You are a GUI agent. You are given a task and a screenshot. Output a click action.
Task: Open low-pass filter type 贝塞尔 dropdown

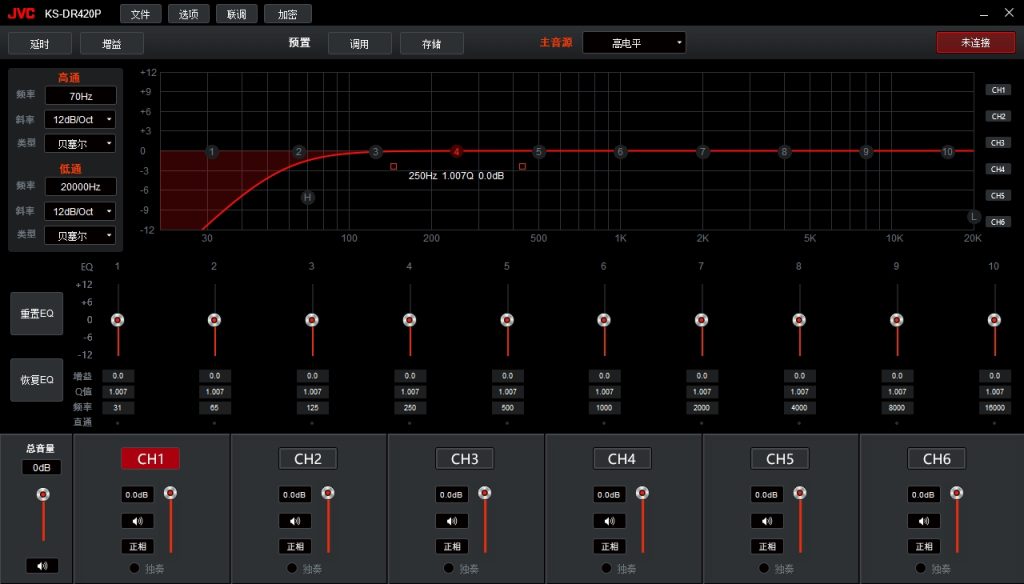(80, 236)
